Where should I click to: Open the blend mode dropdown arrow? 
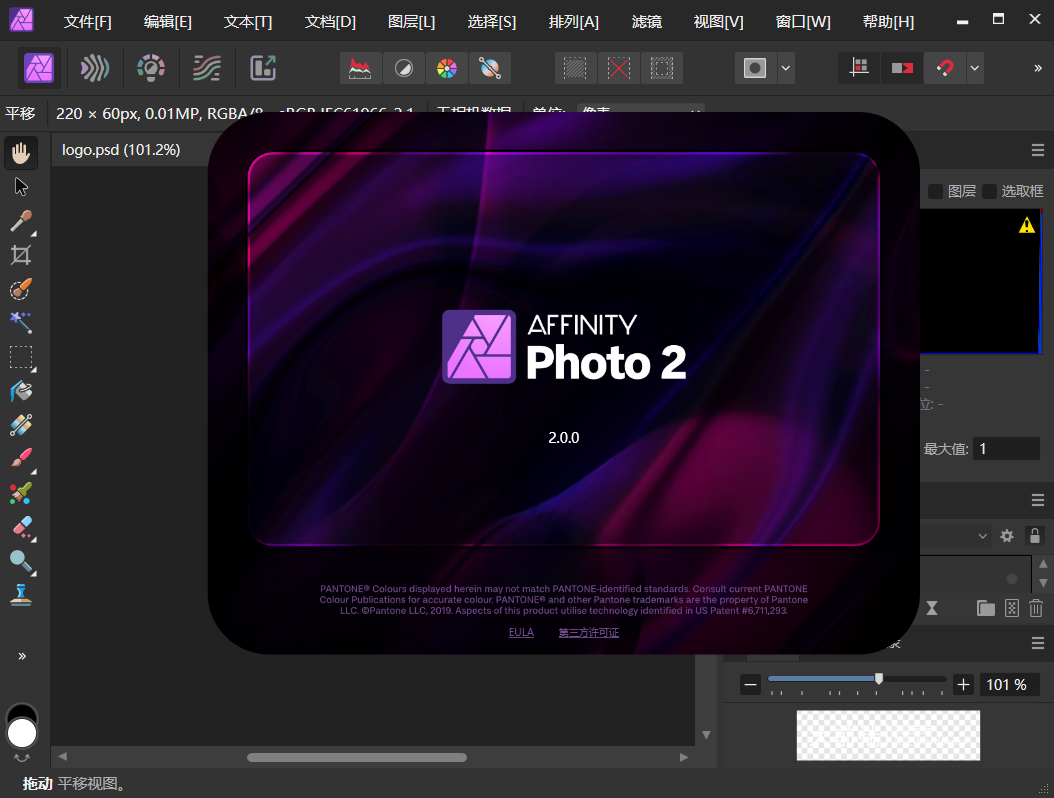[983, 536]
